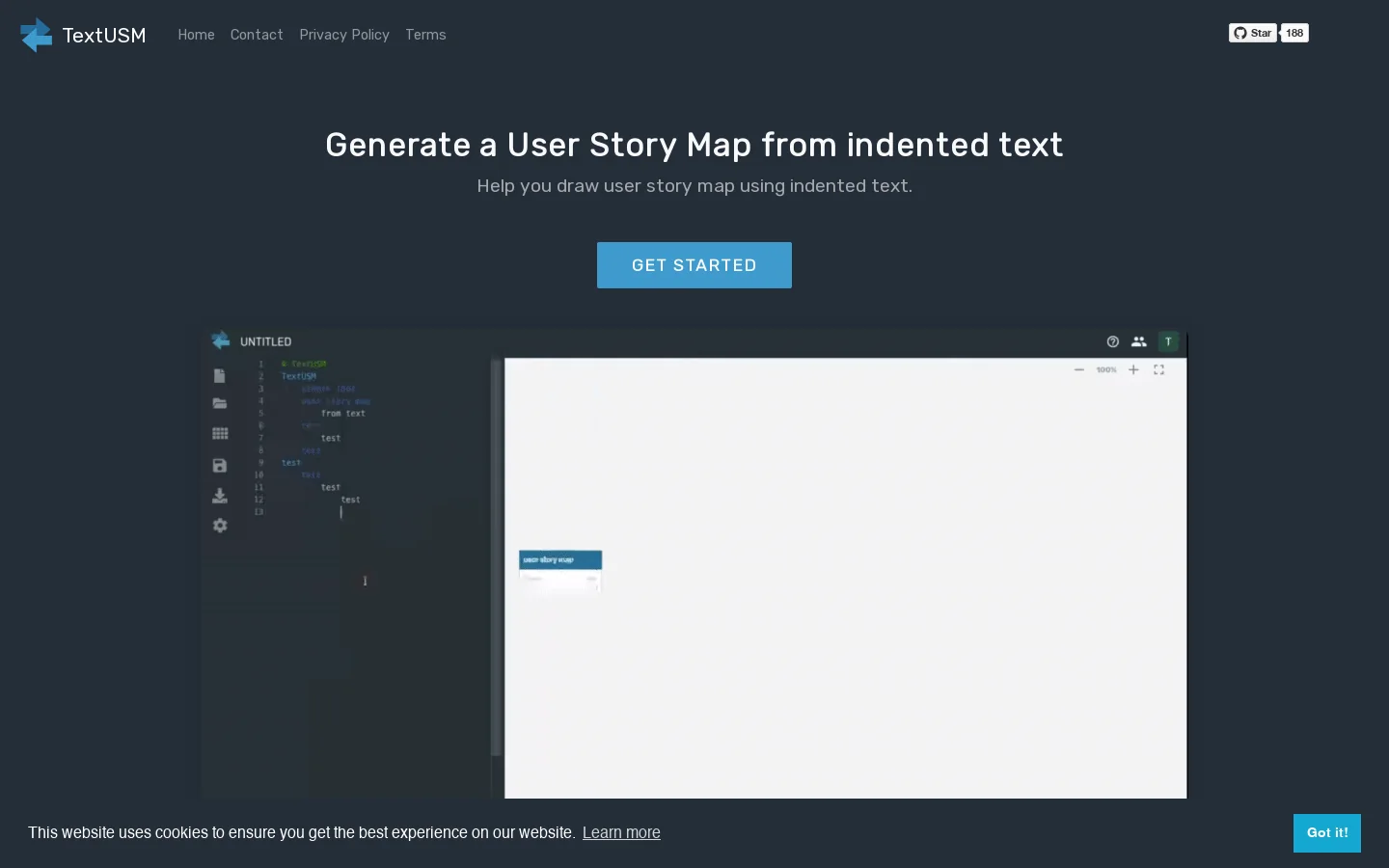Image resolution: width=1389 pixels, height=868 pixels.
Task: Dismiss the cookie banner with Got it!
Action: click(x=1327, y=833)
